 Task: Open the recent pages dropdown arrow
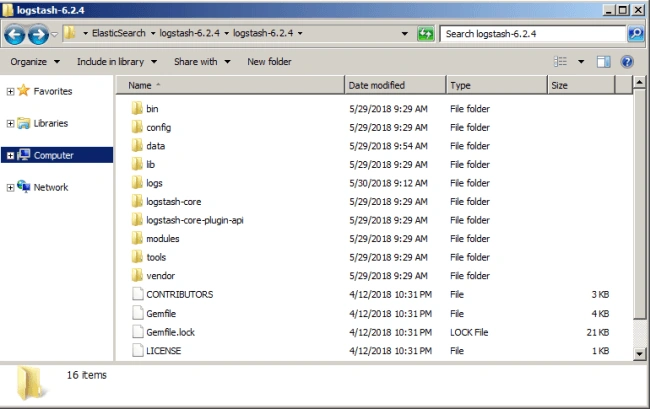pos(54,34)
